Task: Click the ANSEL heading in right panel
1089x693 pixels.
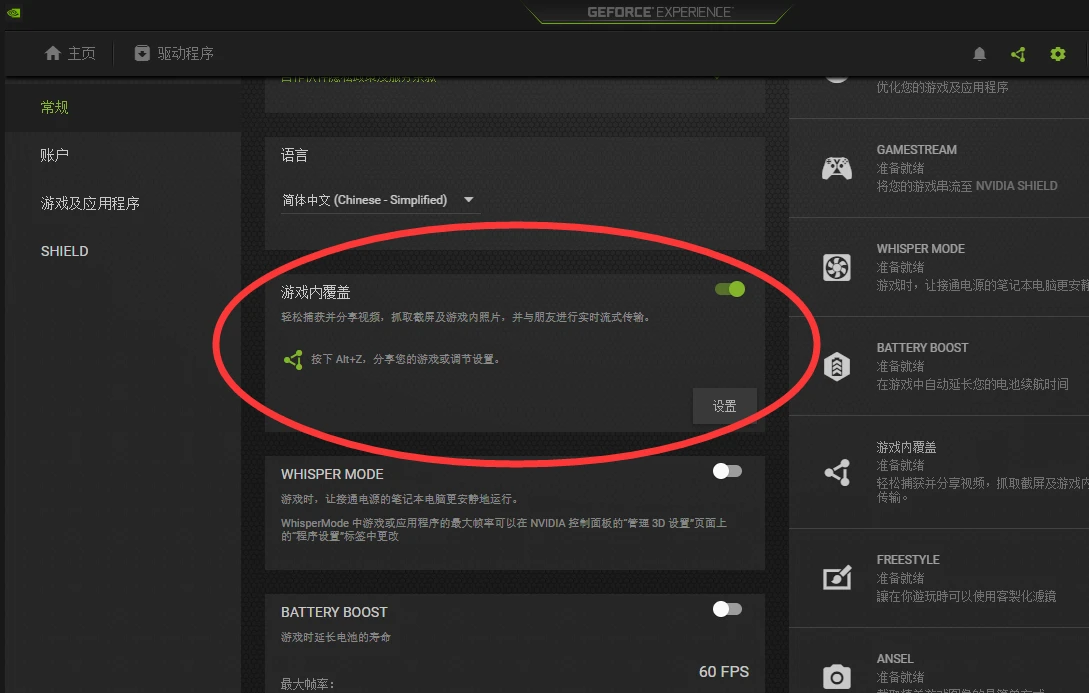Action: click(x=895, y=659)
